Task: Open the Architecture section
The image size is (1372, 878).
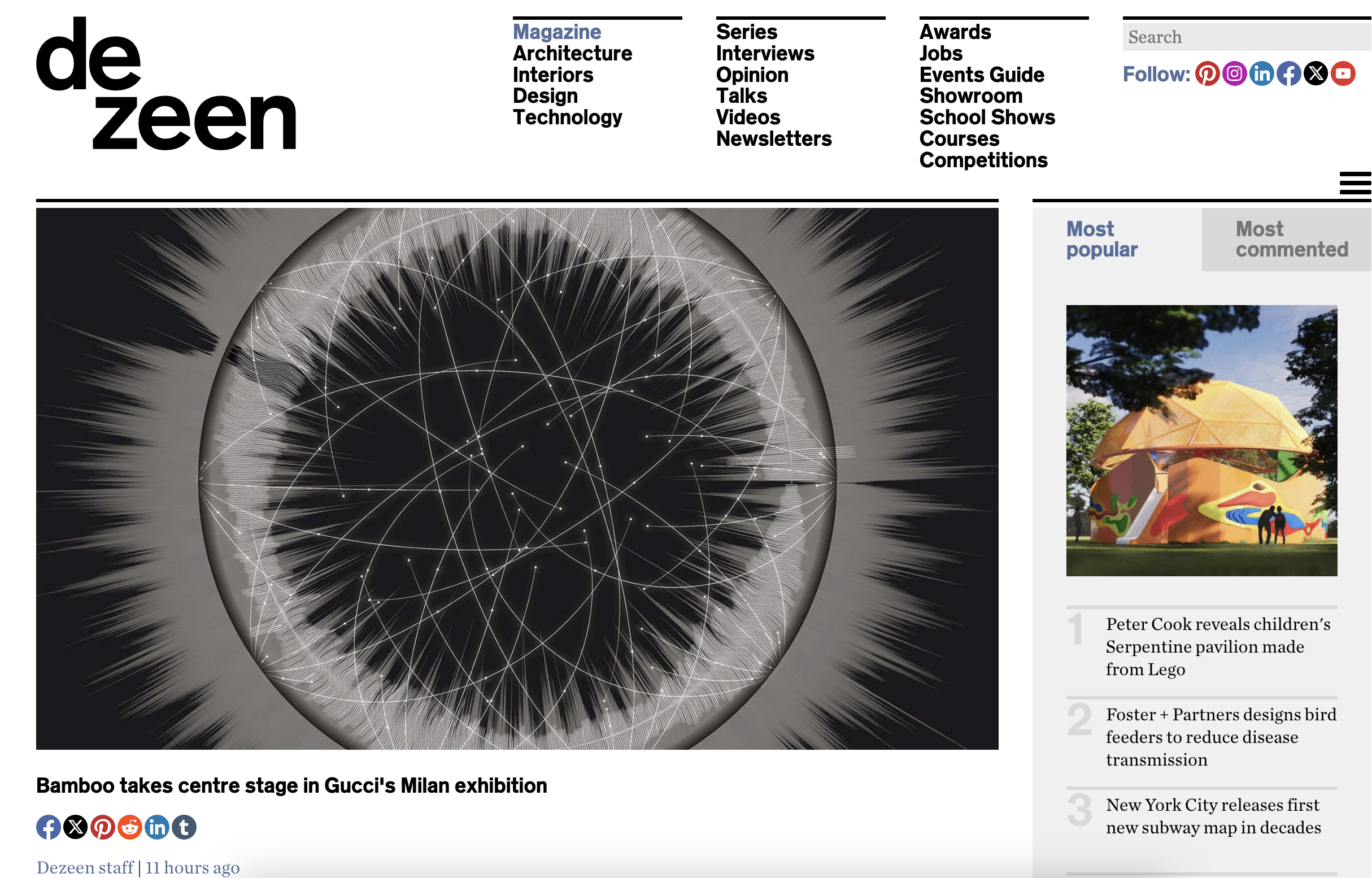Action: (x=572, y=54)
